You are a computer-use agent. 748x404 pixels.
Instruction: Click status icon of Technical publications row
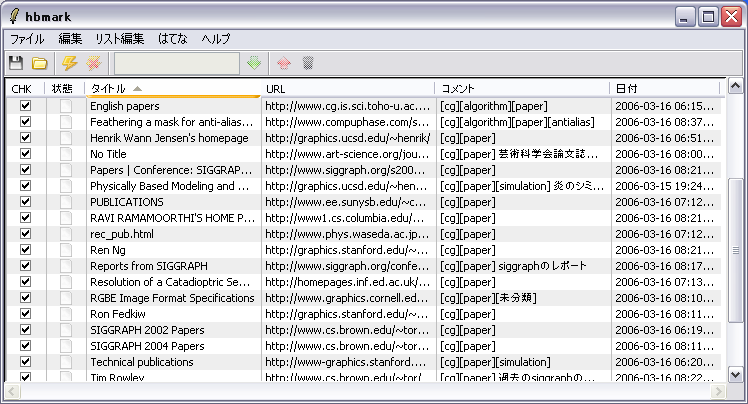tap(66, 362)
